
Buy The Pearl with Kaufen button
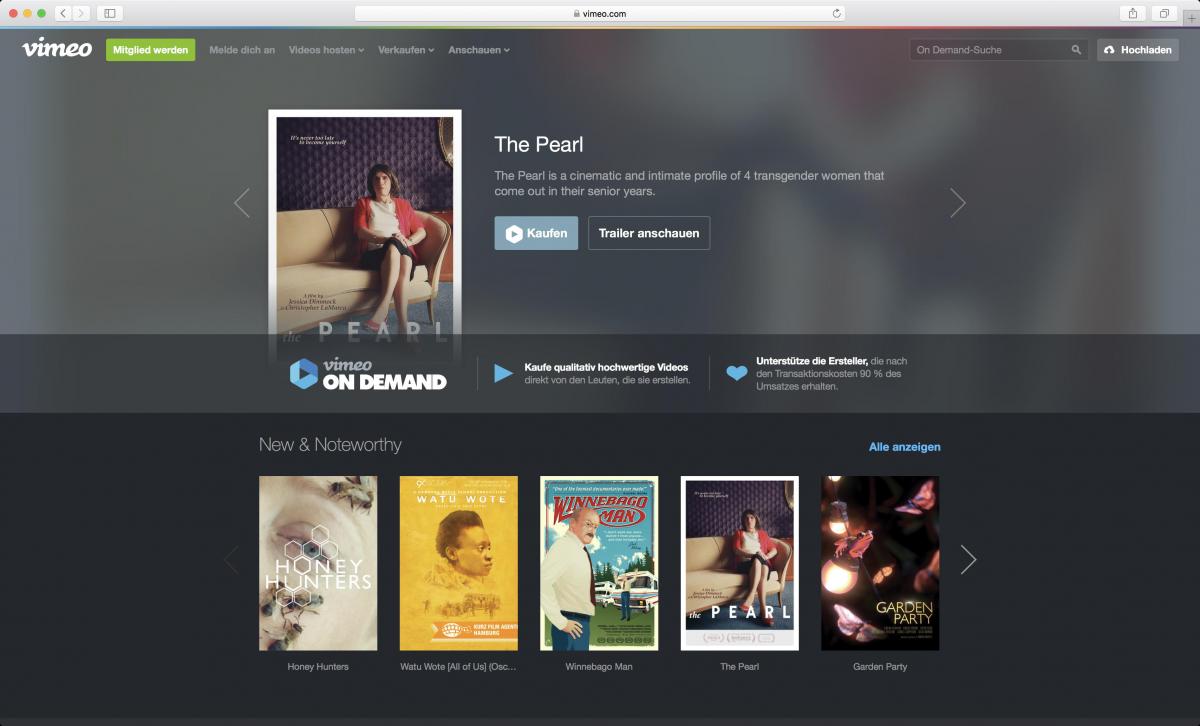coord(536,233)
